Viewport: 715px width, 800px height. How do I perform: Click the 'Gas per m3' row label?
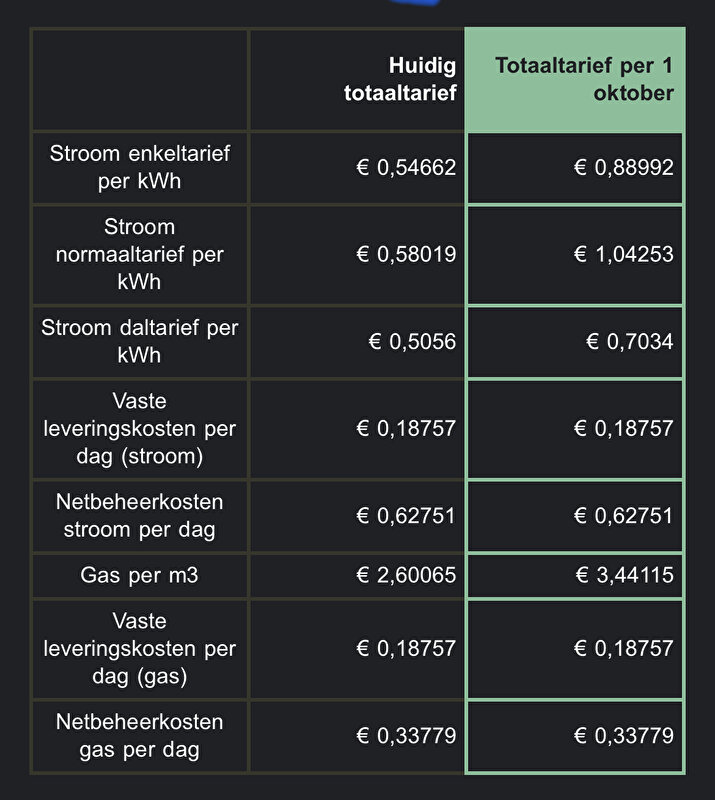pyautogui.click(x=139, y=575)
